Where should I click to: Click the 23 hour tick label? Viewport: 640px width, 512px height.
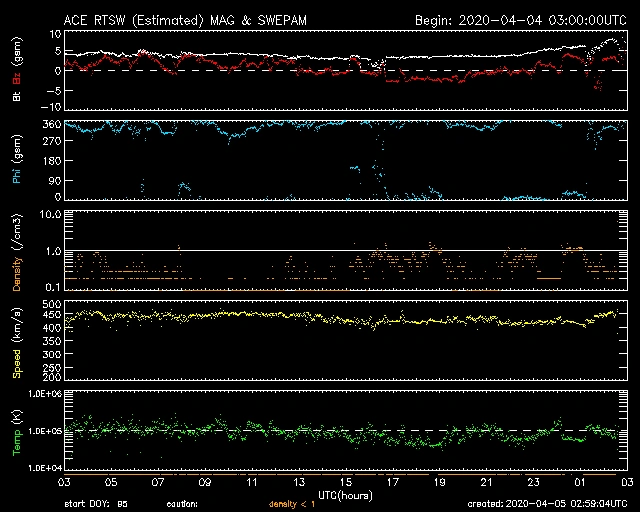(x=534, y=482)
